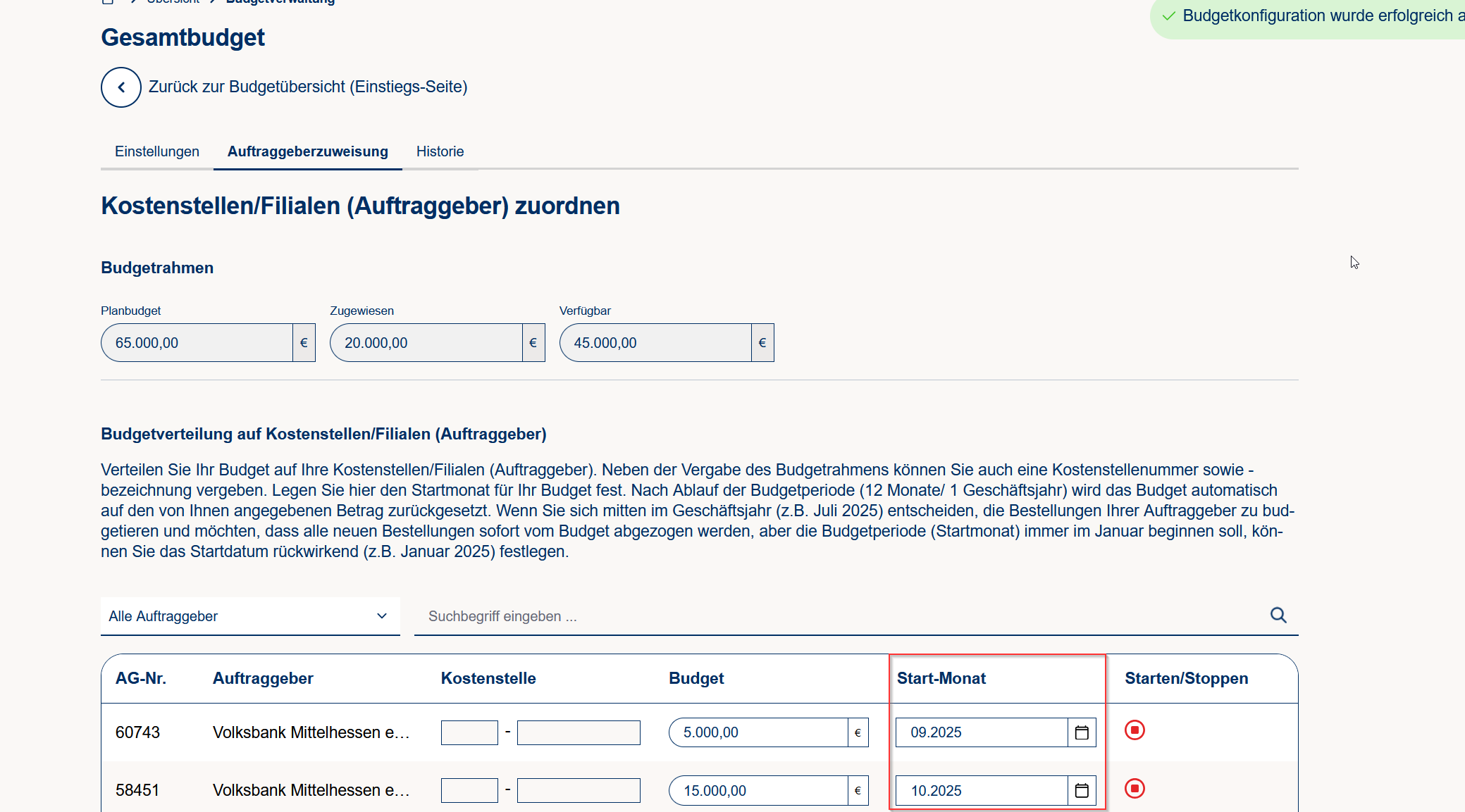The width and height of the screenshot is (1465, 812).
Task: Click success checkmark in notification banner
Action: coord(1169,15)
